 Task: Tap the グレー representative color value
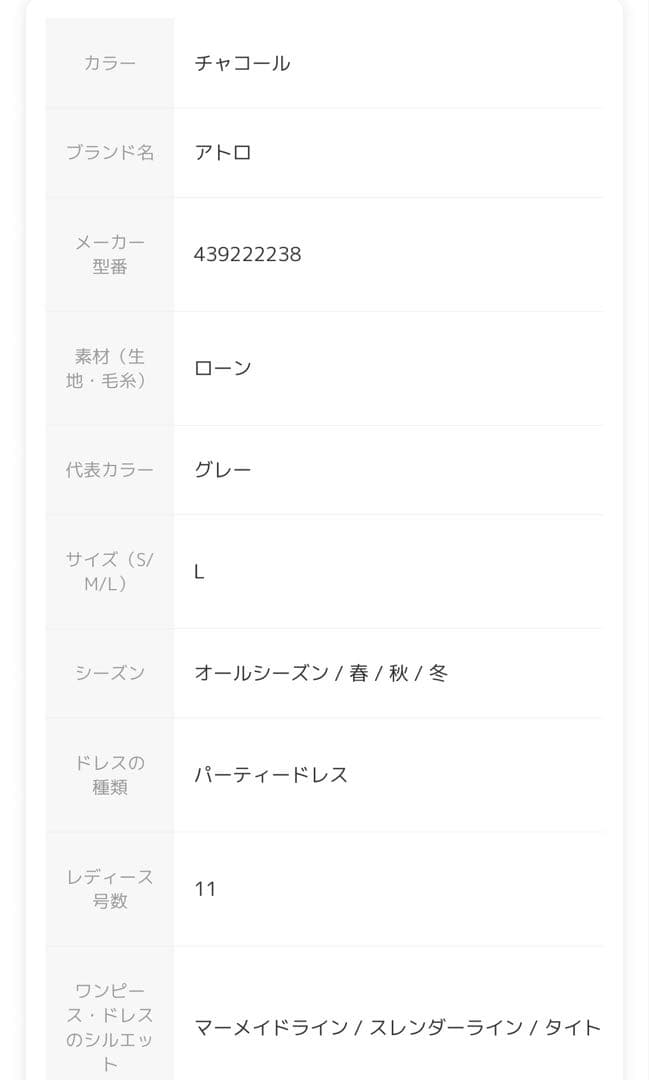[x=223, y=470]
